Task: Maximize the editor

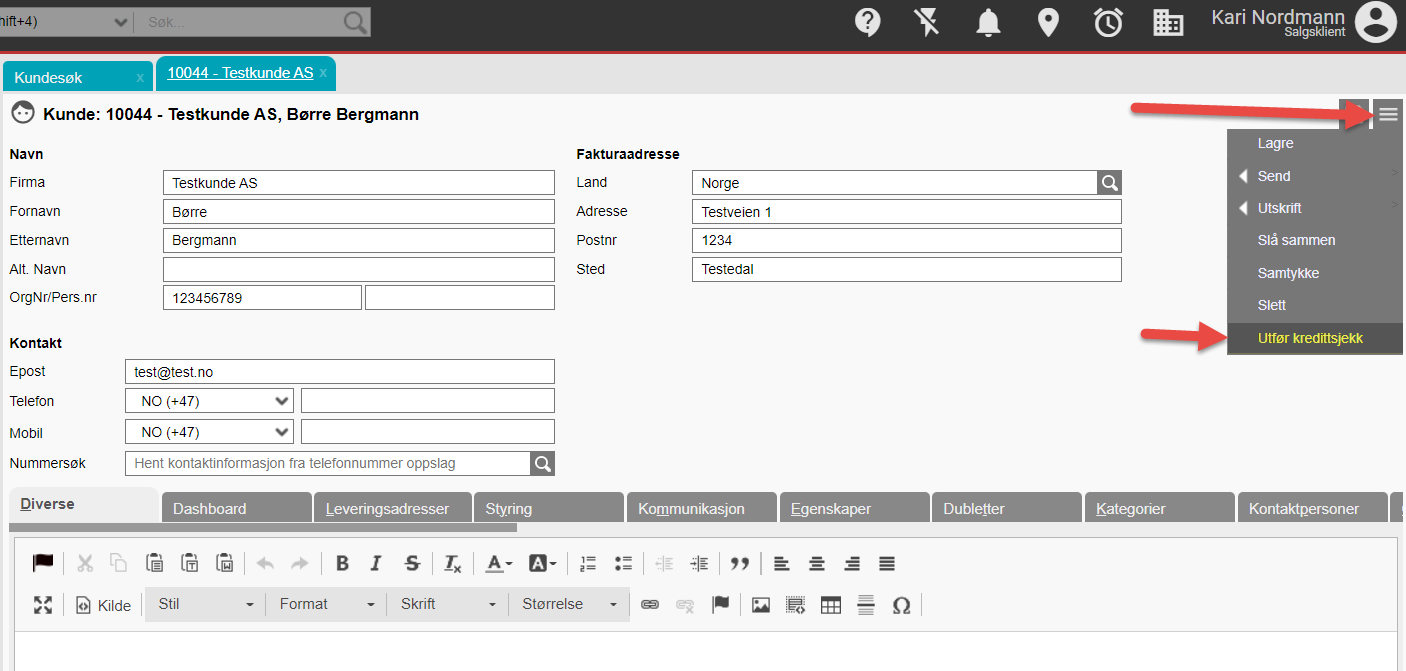Action: pyautogui.click(x=43, y=604)
